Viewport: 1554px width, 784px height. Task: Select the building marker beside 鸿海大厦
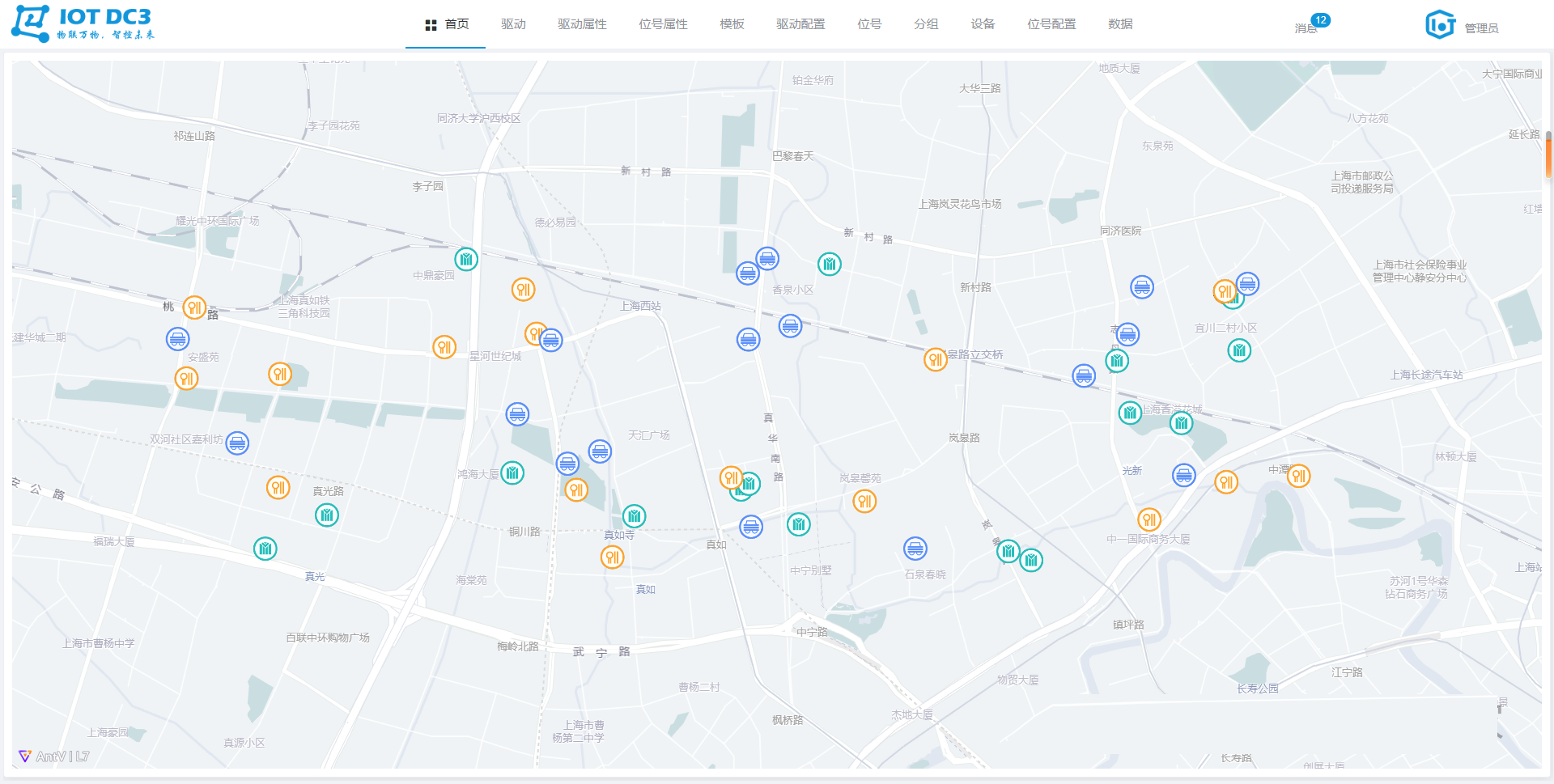(x=512, y=473)
